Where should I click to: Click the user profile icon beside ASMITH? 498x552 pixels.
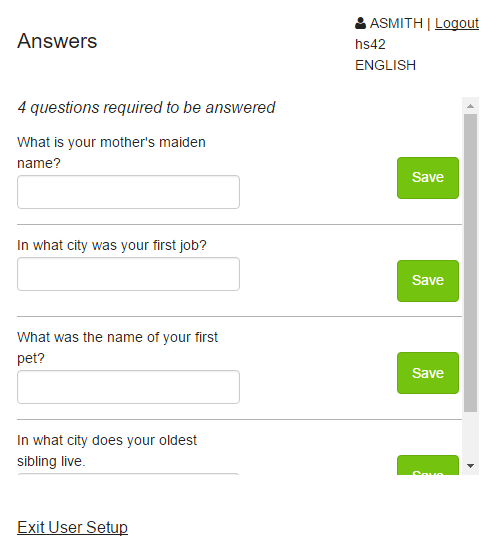click(x=360, y=23)
